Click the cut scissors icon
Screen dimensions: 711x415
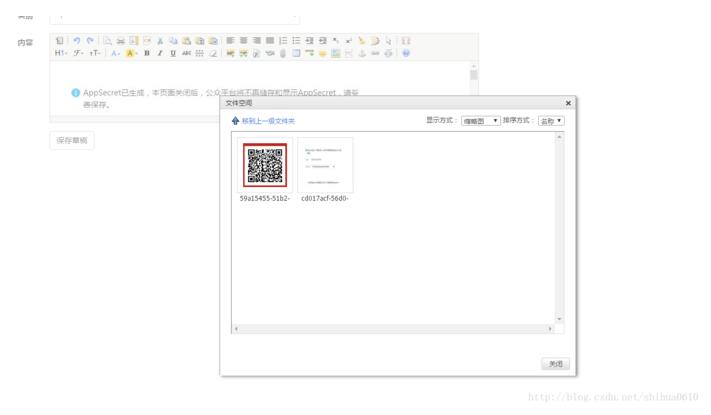[x=160, y=41]
